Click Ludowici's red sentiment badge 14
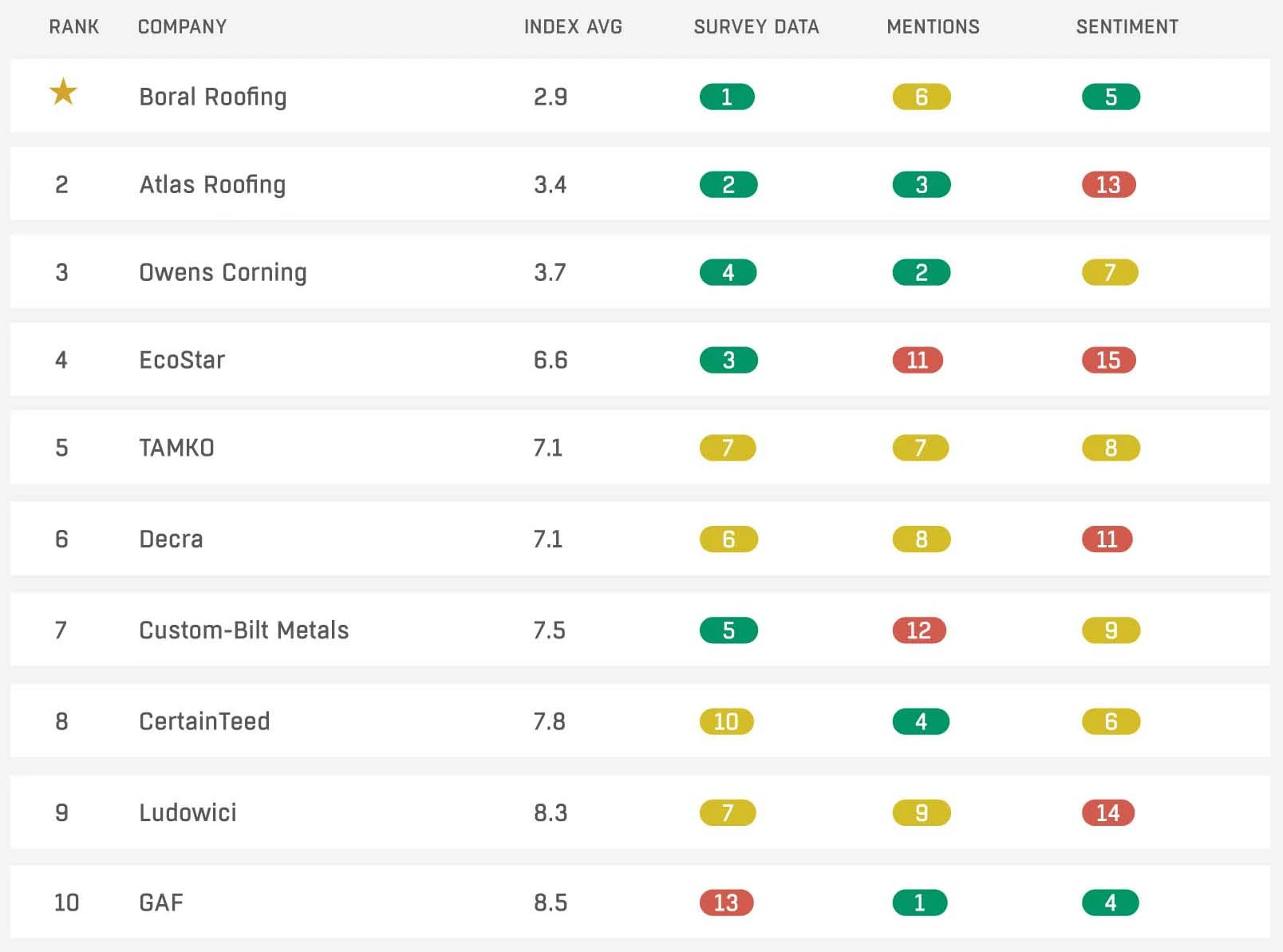1283x952 pixels. (x=1108, y=812)
